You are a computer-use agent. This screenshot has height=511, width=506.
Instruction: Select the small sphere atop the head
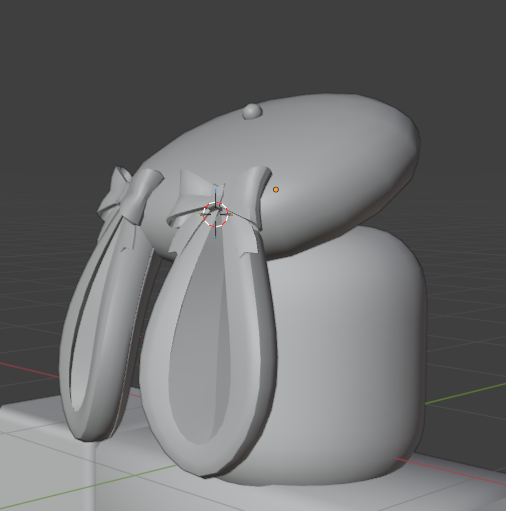252,112
